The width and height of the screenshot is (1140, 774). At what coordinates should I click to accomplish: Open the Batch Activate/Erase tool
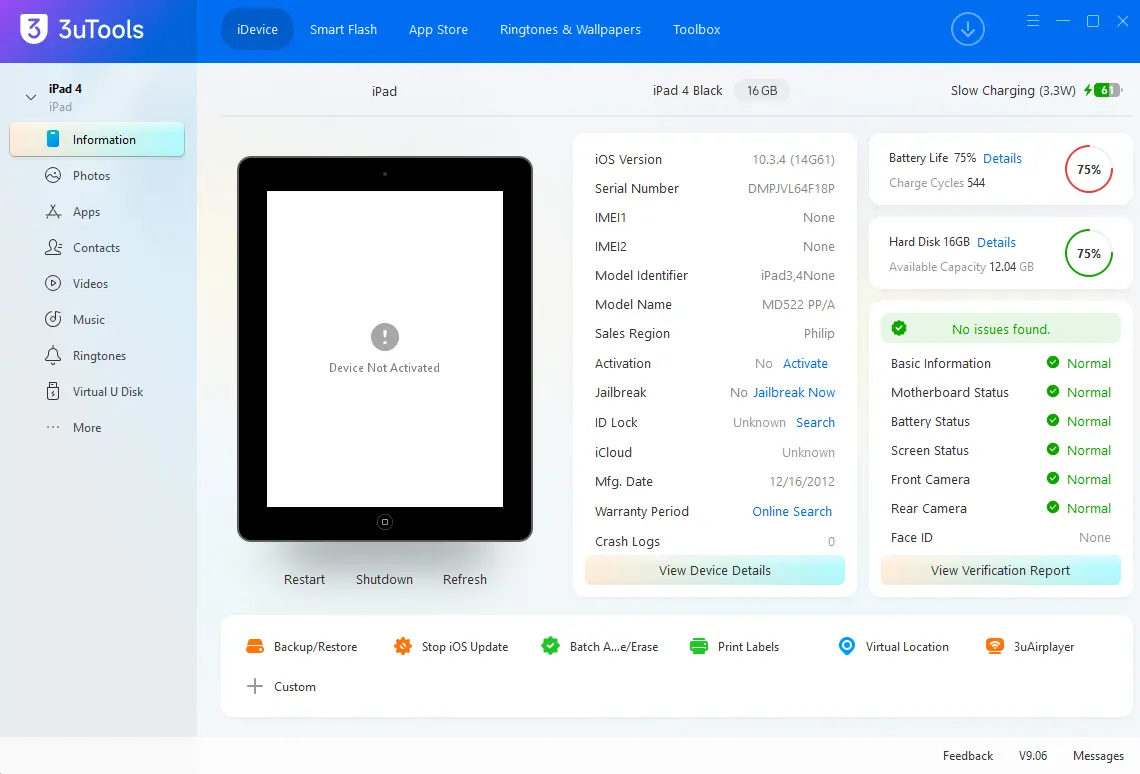[x=600, y=646]
